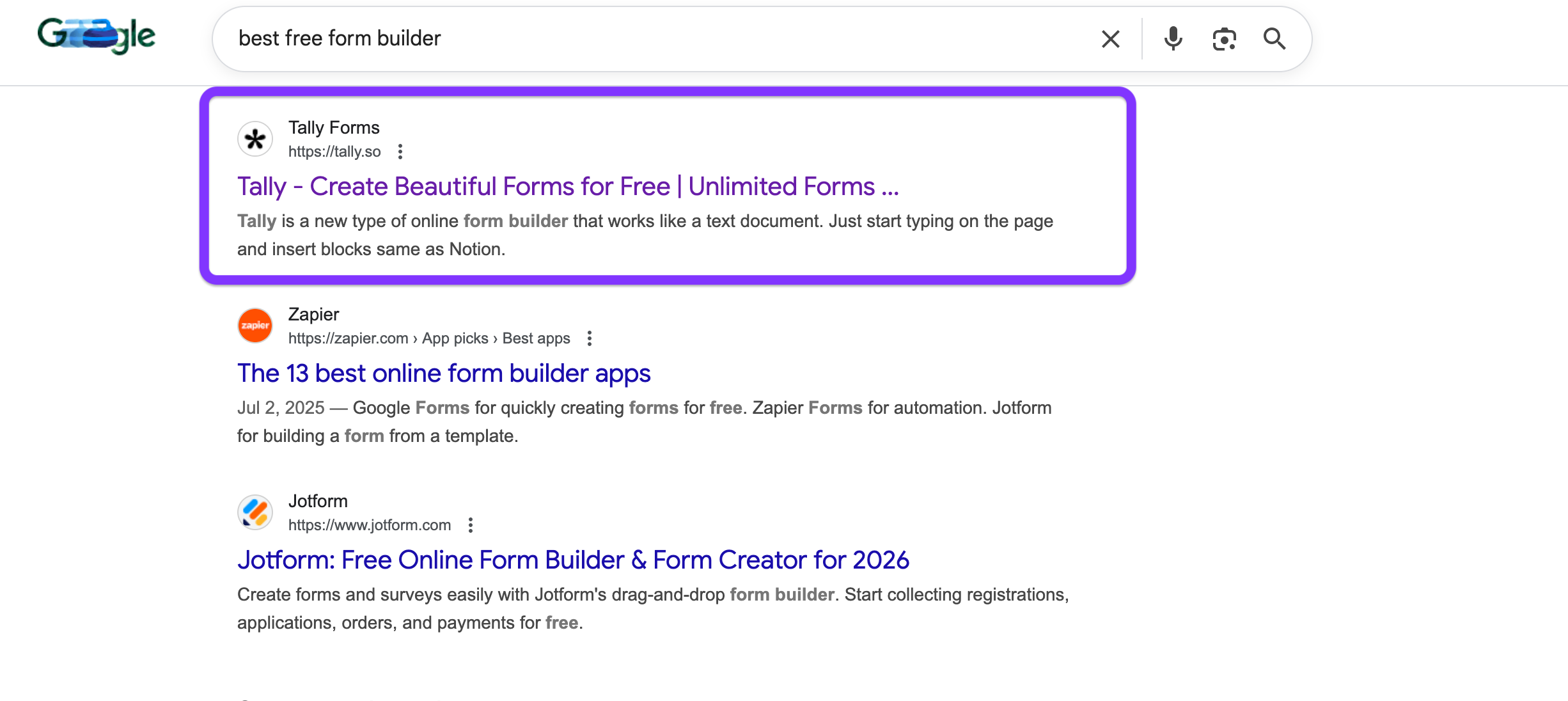Click the https://www.jotform.com URL text
The image size is (1568, 701).
click(x=369, y=525)
